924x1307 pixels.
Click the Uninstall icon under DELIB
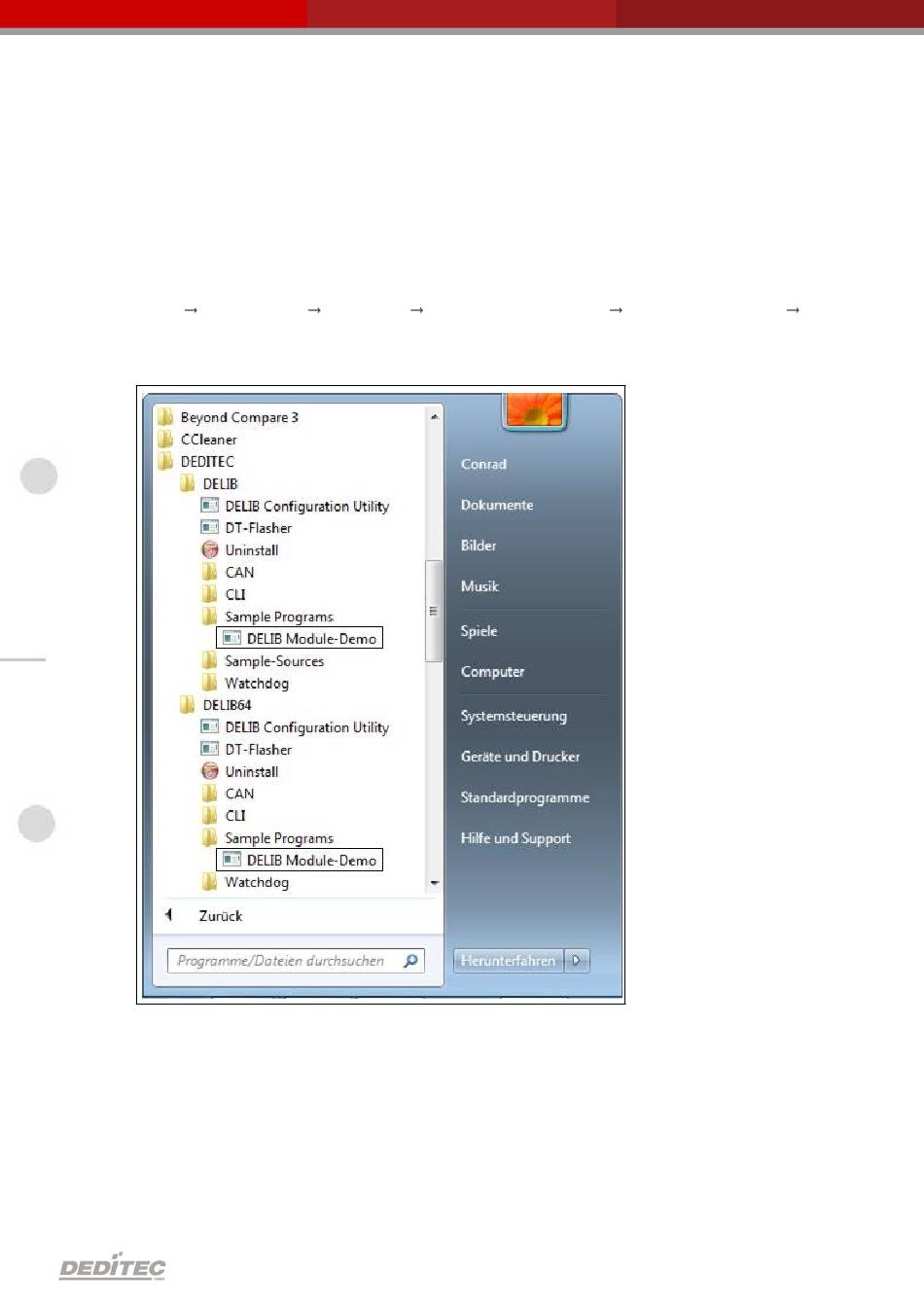pos(209,549)
